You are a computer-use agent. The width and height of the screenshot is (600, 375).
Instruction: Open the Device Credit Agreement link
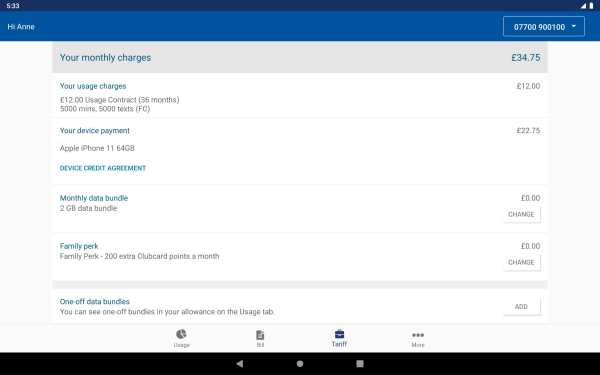103,168
